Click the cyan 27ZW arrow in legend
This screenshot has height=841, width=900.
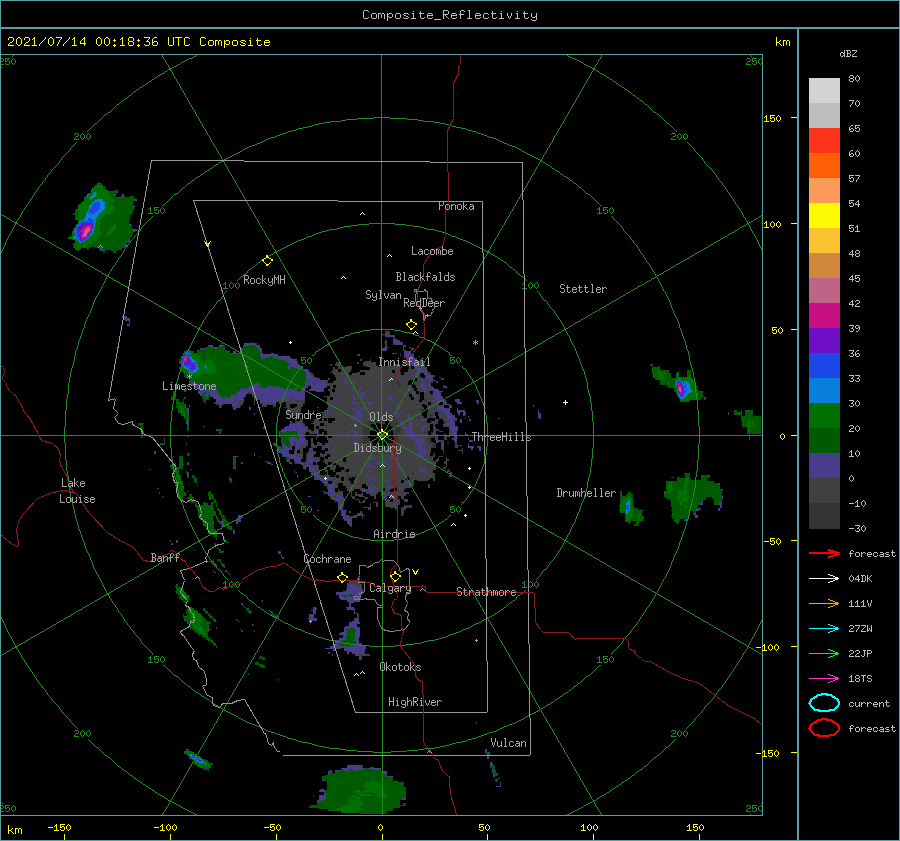click(x=824, y=629)
